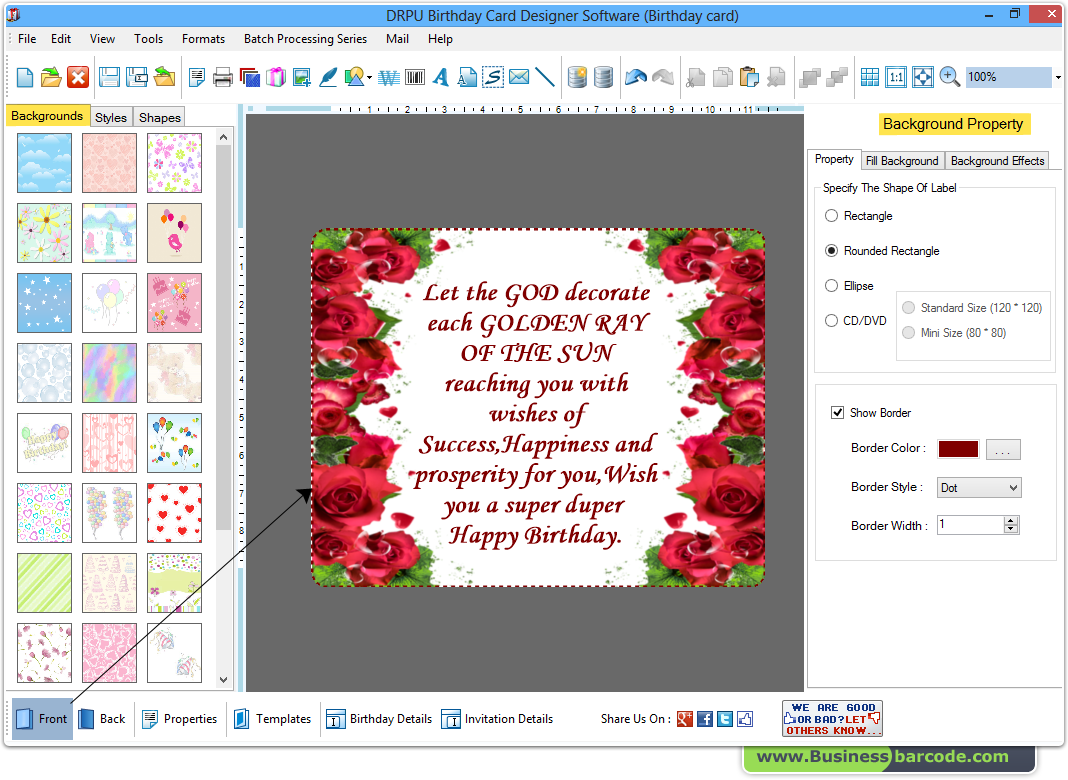1068x780 pixels.
Task: Insert a picture with the image-plus icon
Action: (302, 78)
